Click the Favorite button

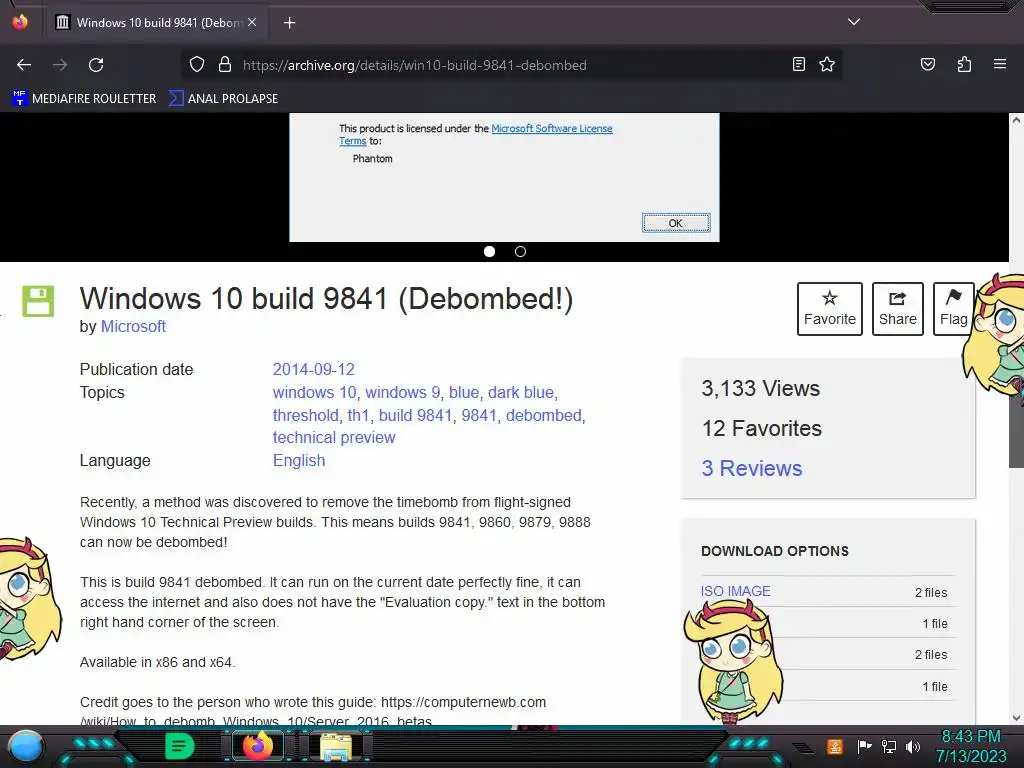coord(829,309)
